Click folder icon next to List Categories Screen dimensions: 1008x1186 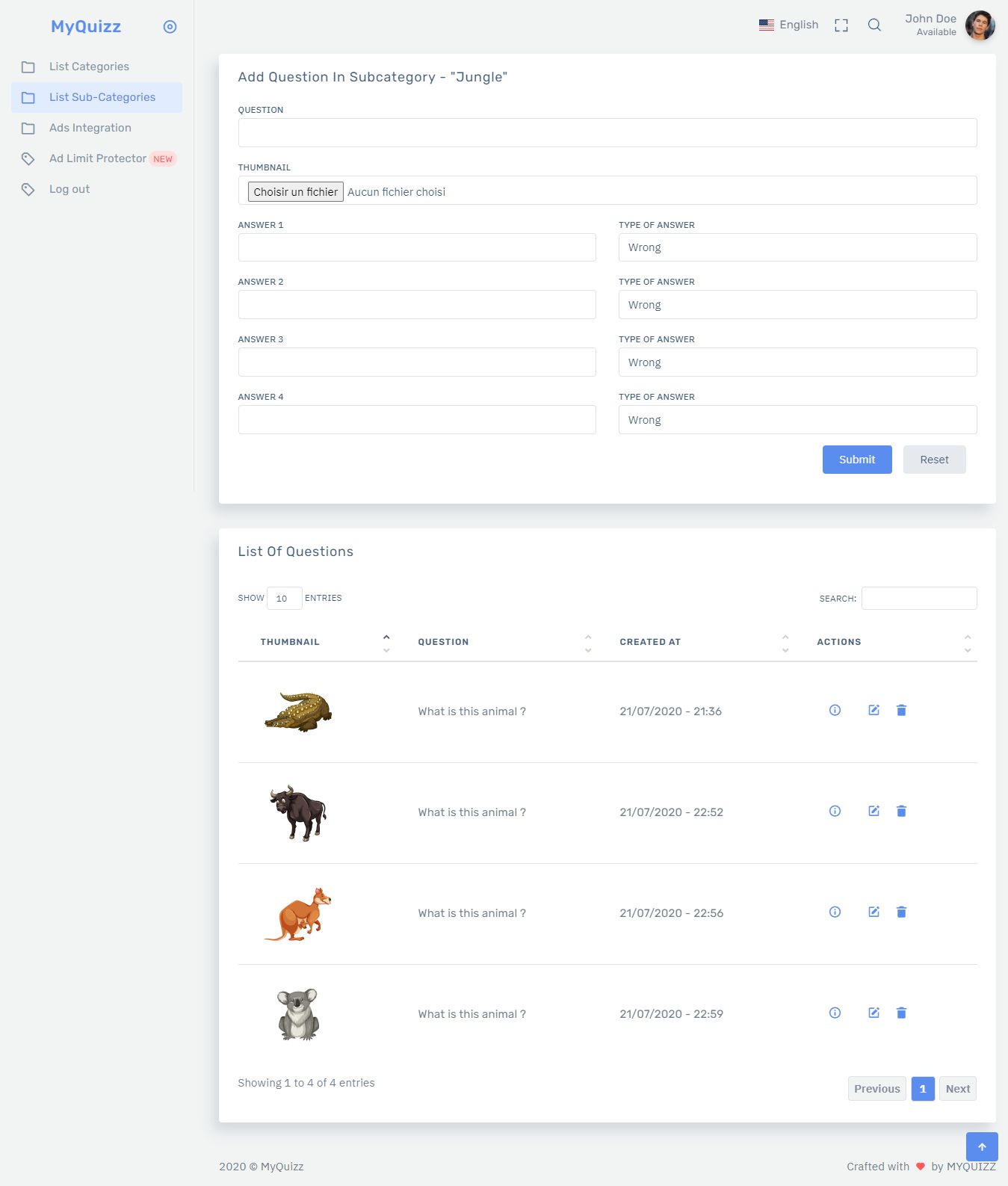pos(28,67)
